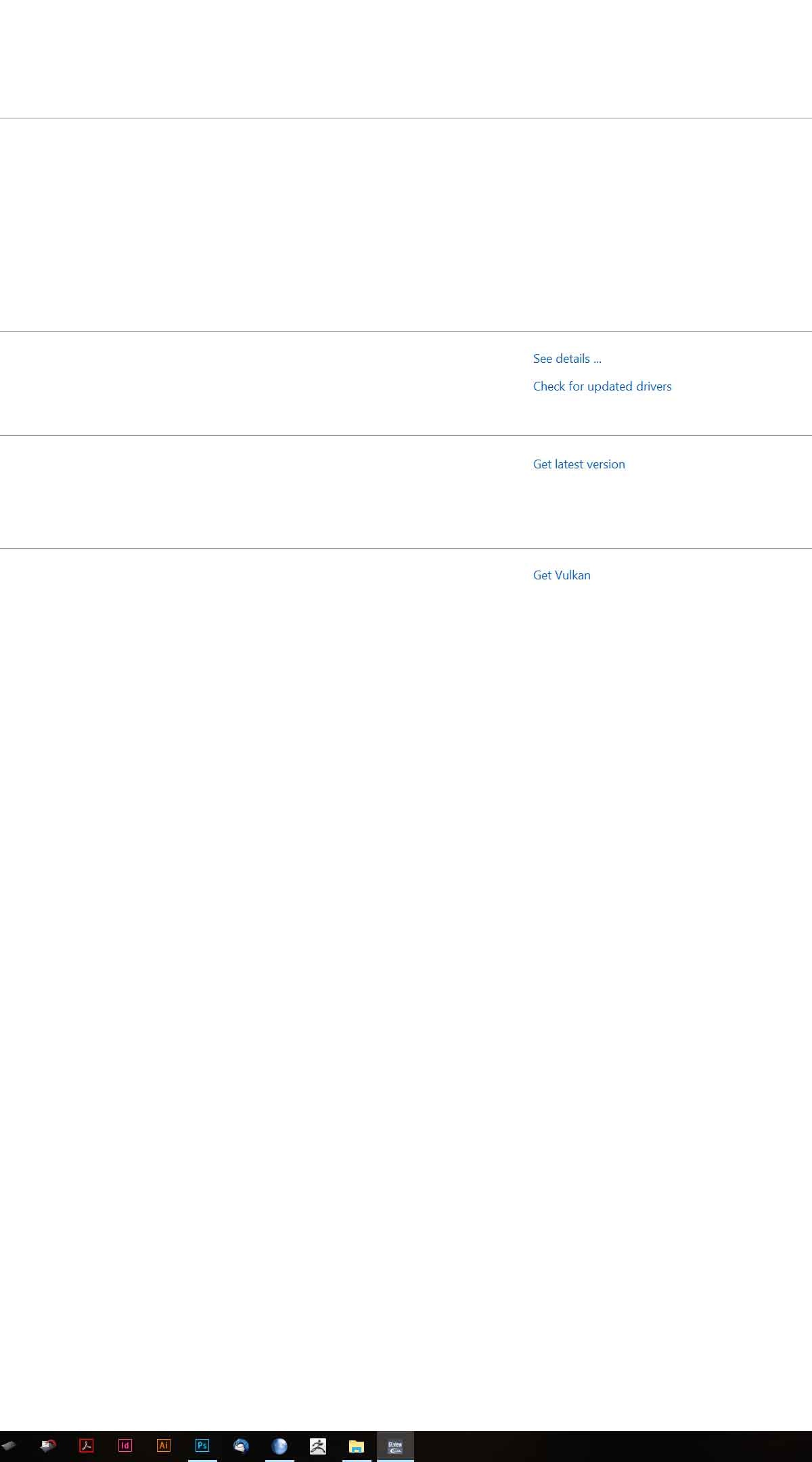Viewport: 812px width, 1462px height.
Task: Open File Explorer in the taskbar
Action: coord(357,1446)
